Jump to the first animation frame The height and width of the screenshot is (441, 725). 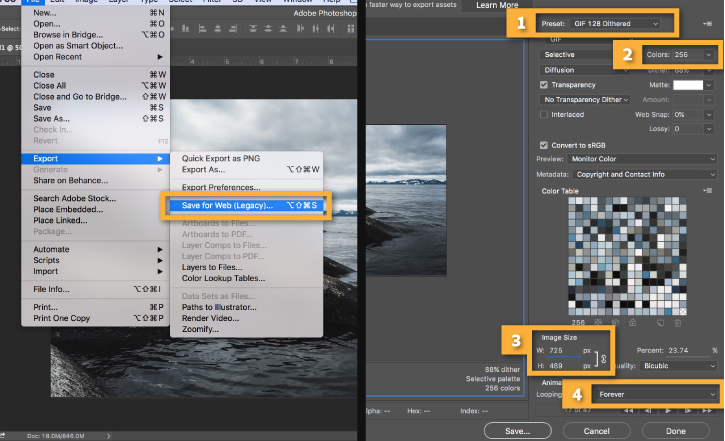[x=629, y=410]
